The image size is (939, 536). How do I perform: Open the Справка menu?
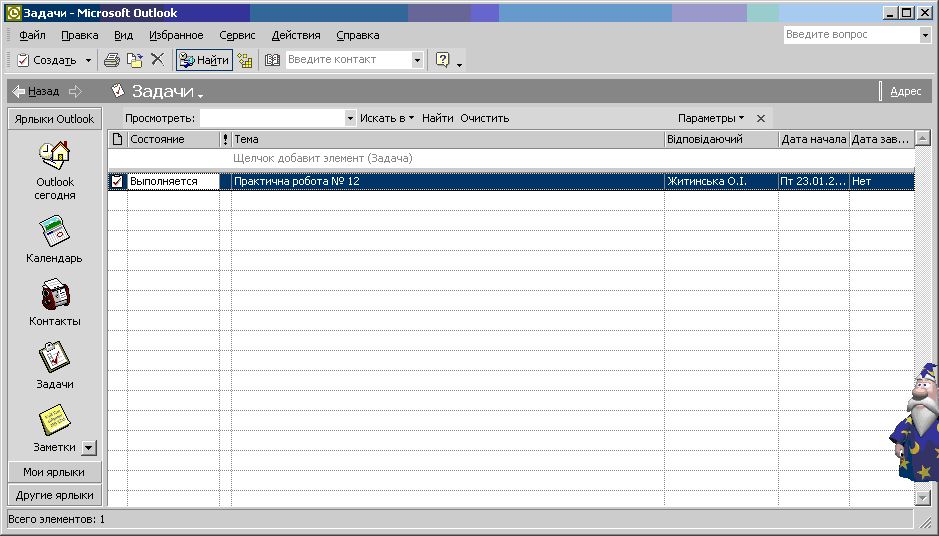coord(358,35)
